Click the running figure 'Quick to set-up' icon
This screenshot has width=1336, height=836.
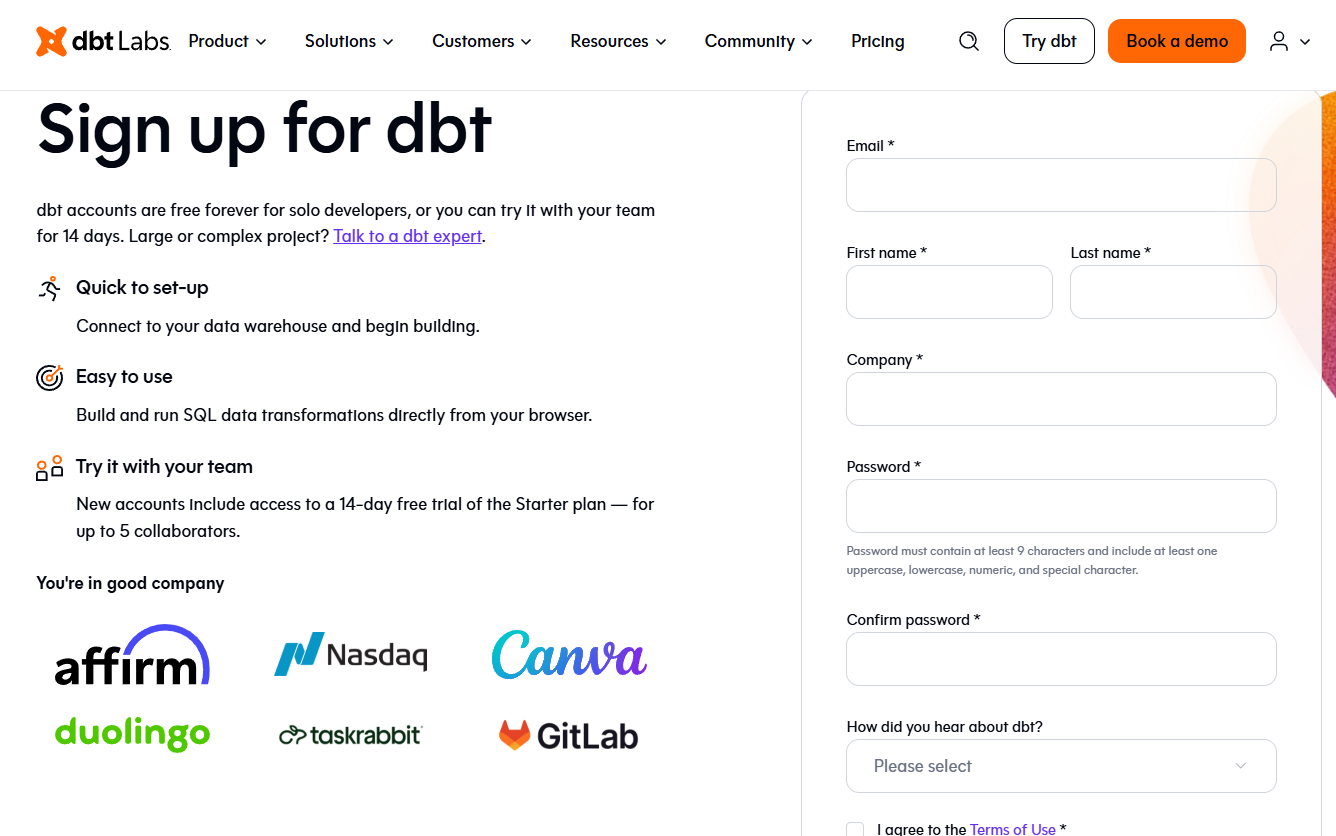pos(49,287)
